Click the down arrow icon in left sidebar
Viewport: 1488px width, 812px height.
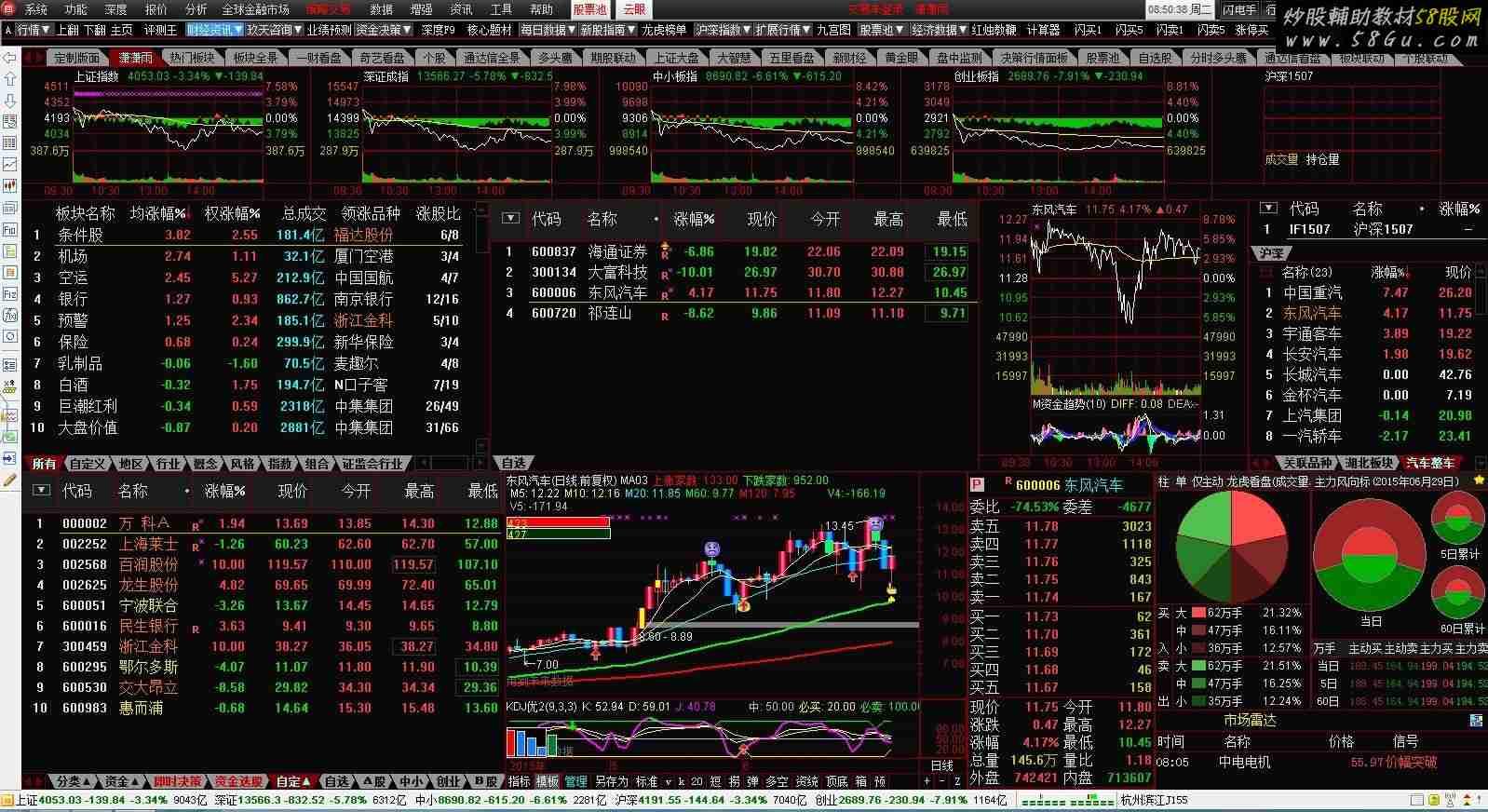[10, 101]
